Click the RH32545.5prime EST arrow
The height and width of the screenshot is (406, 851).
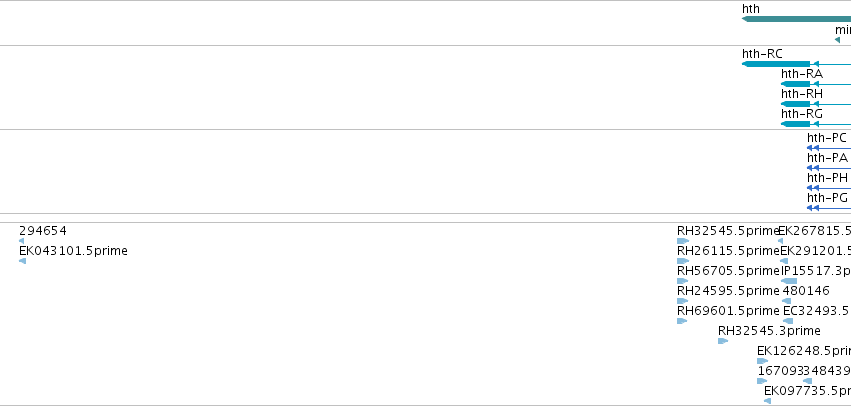[683, 241]
